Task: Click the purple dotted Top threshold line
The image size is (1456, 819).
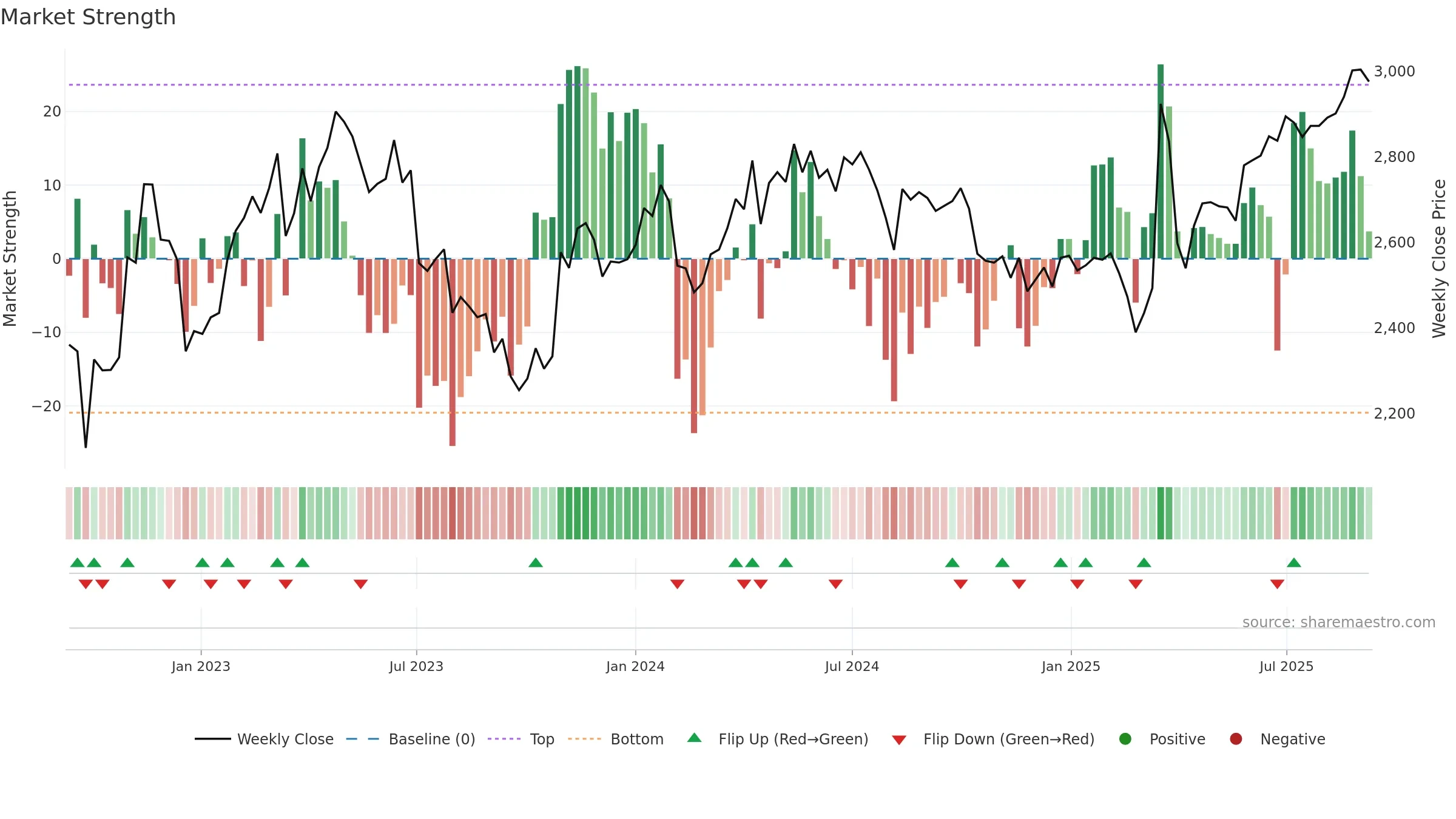Action: (x=719, y=84)
